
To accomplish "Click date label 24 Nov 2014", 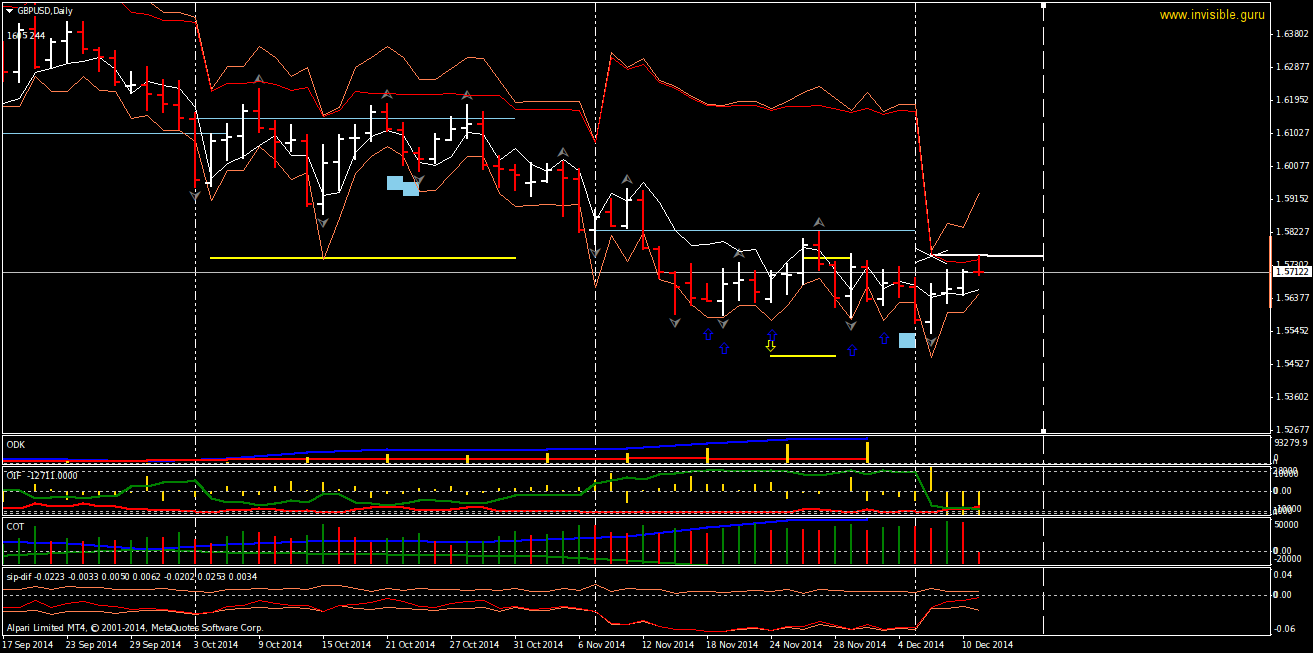I will [x=795, y=645].
